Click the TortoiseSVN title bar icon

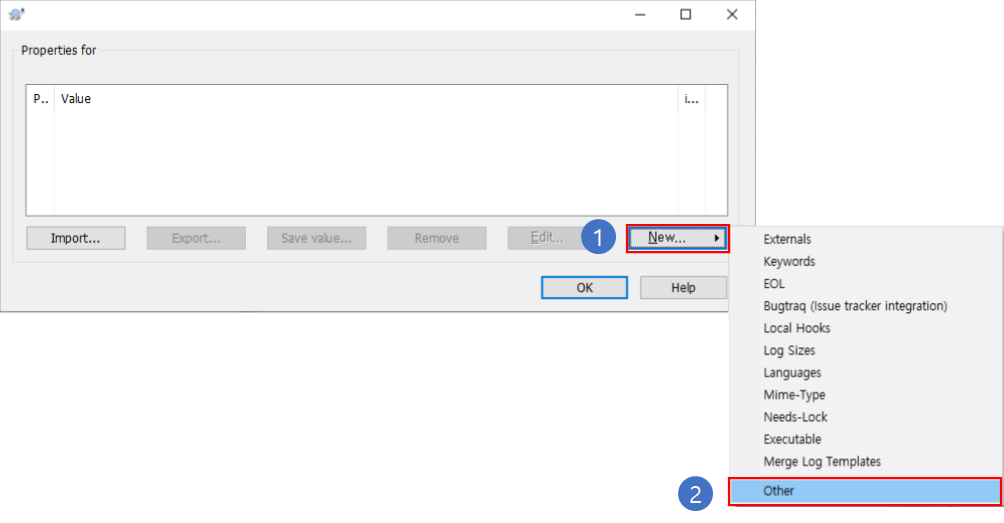pos(17,14)
